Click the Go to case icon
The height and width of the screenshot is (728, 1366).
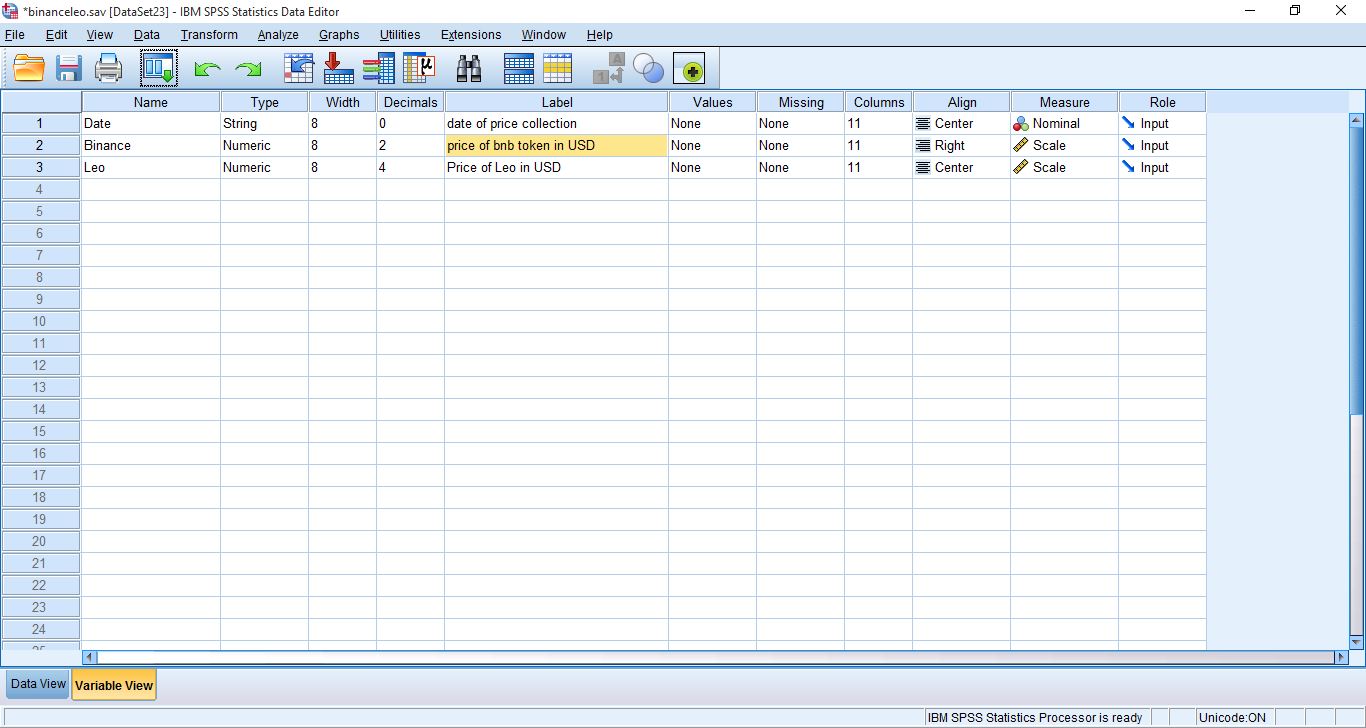point(299,68)
